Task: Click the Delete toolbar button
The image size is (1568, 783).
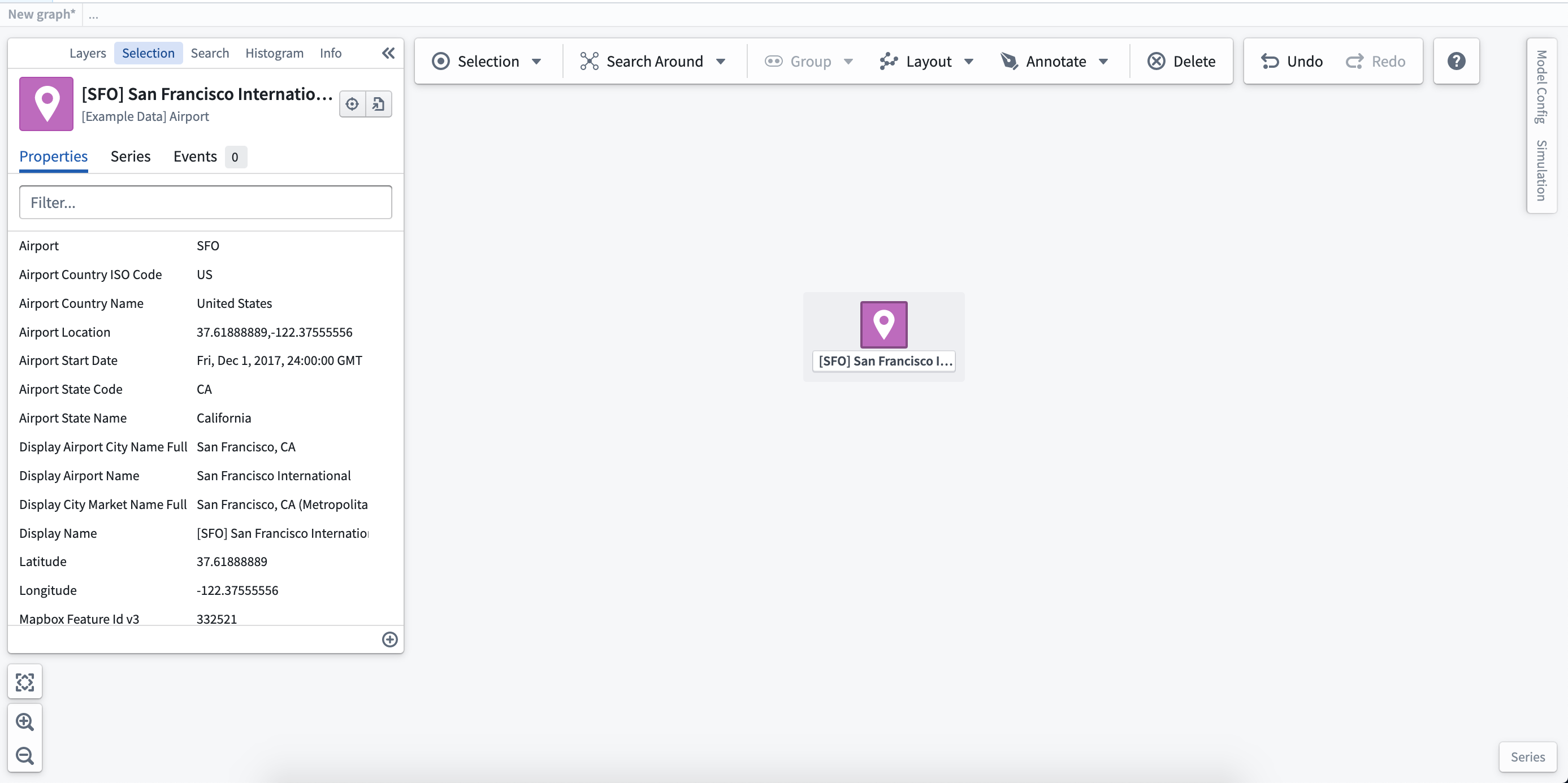Action: click(1181, 61)
